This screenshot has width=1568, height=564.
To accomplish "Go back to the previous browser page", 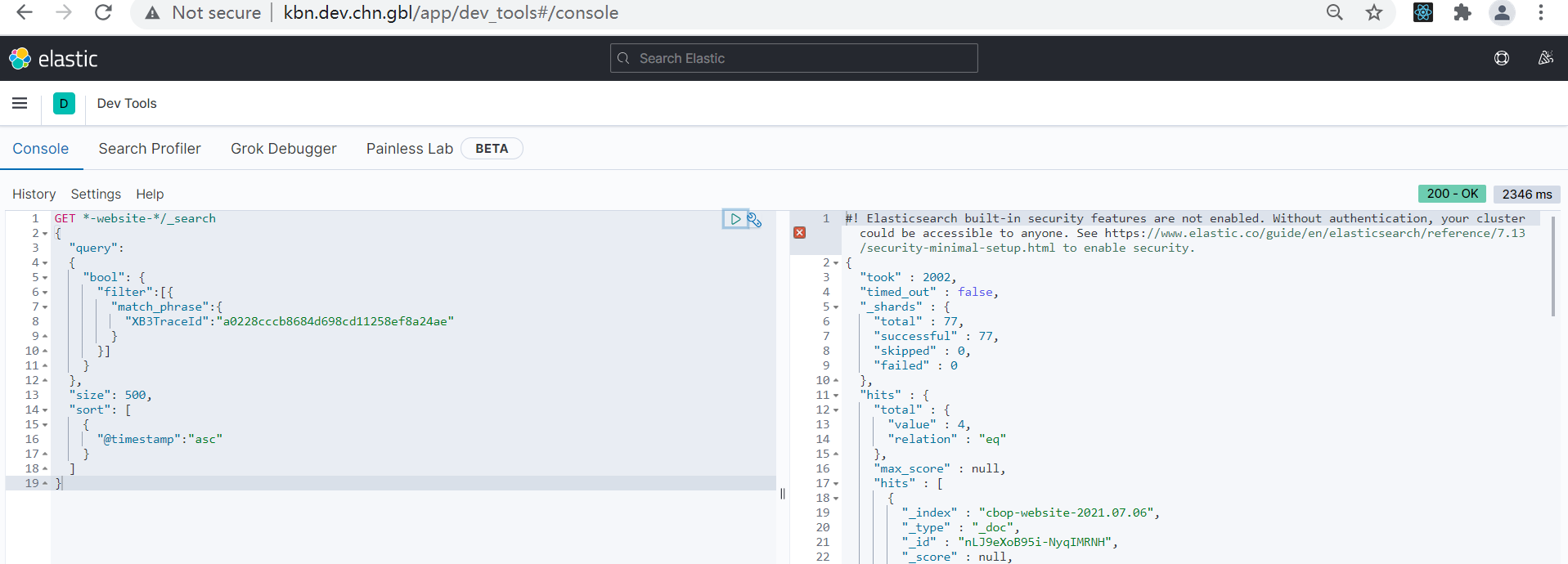I will pyautogui.click(x=25, y=12).
